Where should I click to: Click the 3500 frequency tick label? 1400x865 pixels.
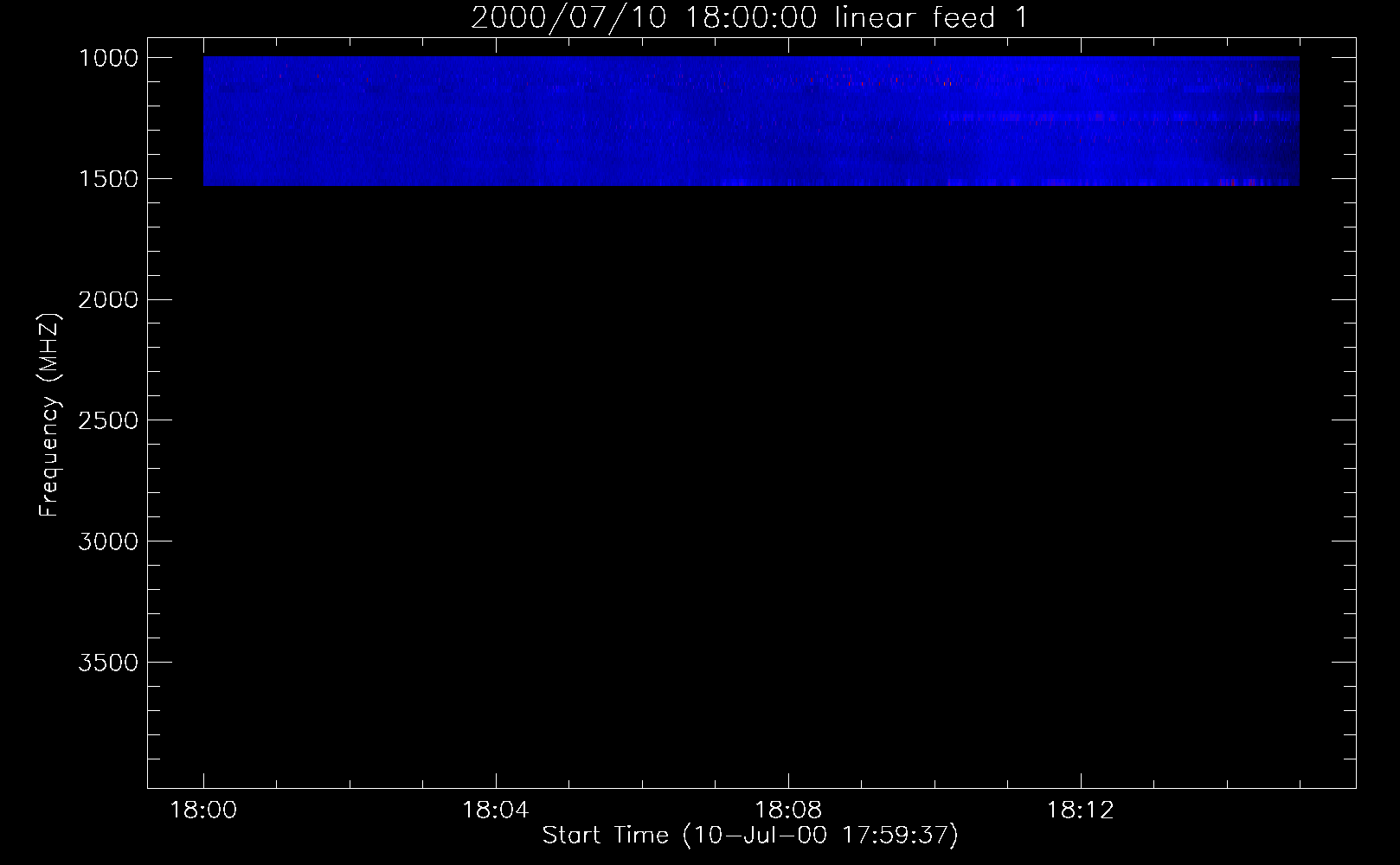[108, 663]
